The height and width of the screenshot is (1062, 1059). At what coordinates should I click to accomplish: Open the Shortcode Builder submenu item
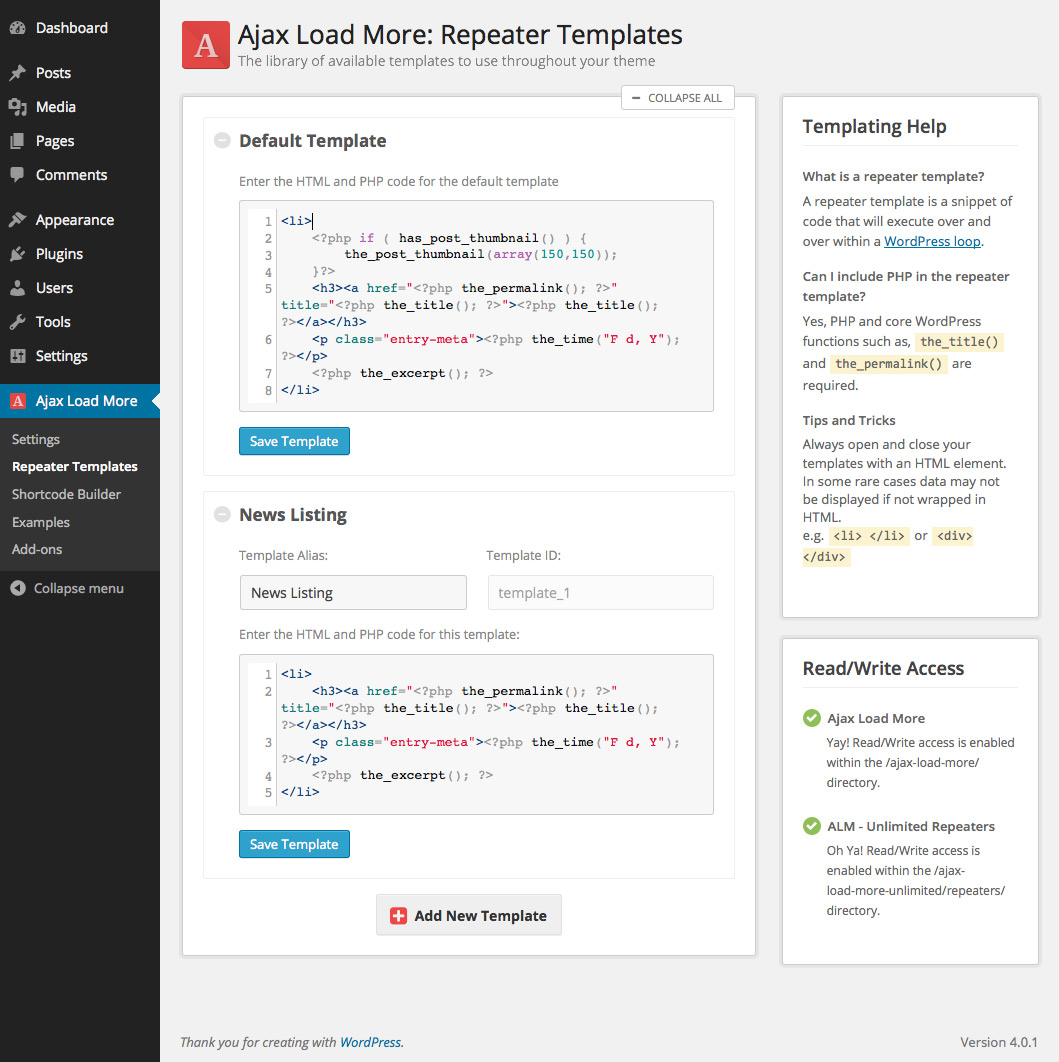[66, 494]
